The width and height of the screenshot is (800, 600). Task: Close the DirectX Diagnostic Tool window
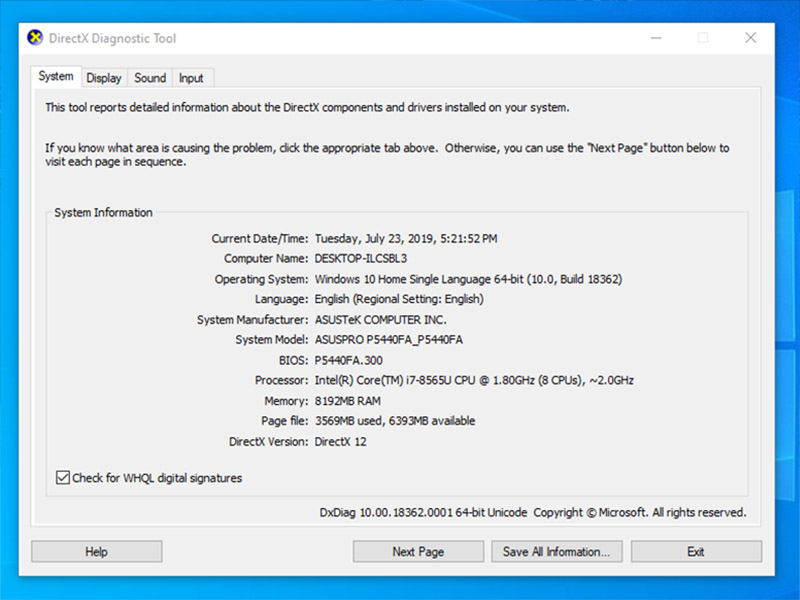751,38
